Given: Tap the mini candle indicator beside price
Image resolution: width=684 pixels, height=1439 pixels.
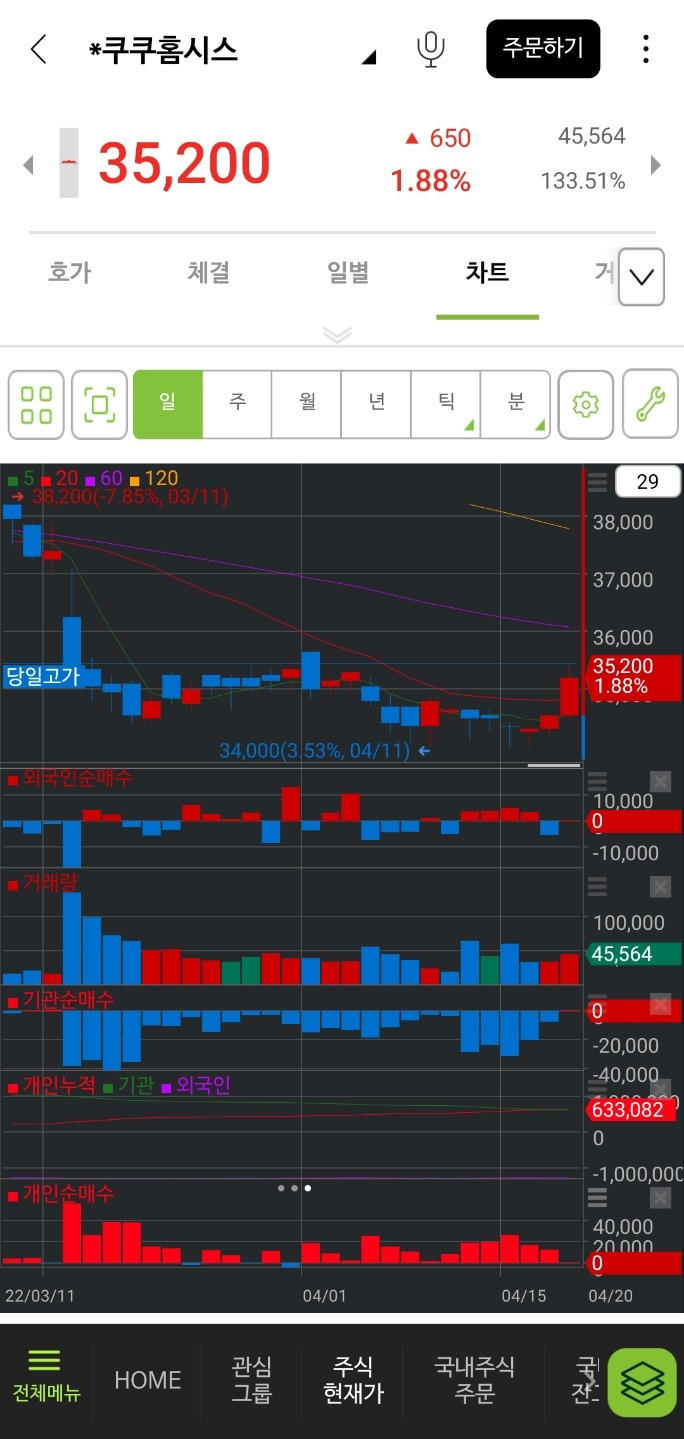Looking at the screenshot, I should pos(69,162).
